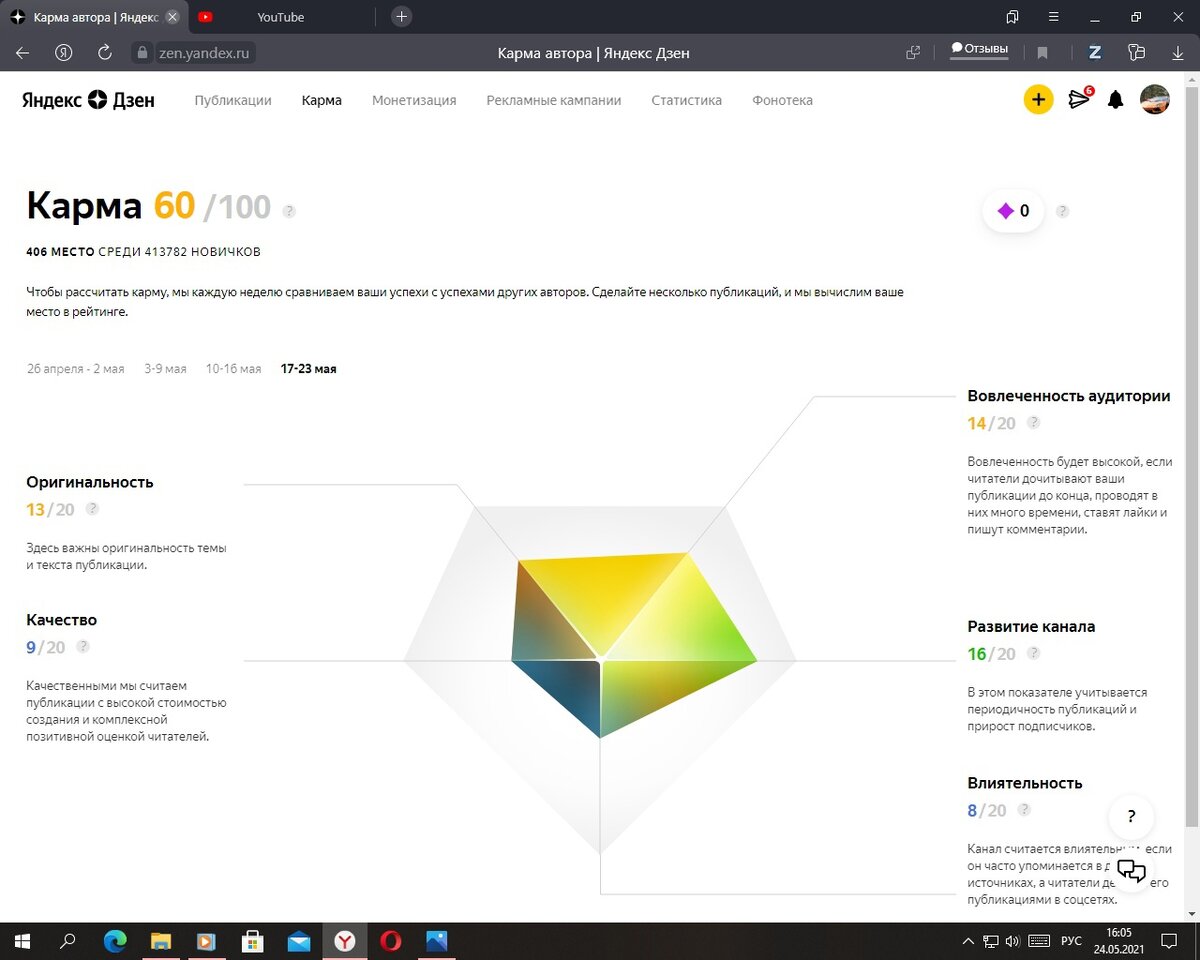Click the help mark for Оригинальность
The height and width of the screenshot is (960, 1200).
click(x=92, y=509)
